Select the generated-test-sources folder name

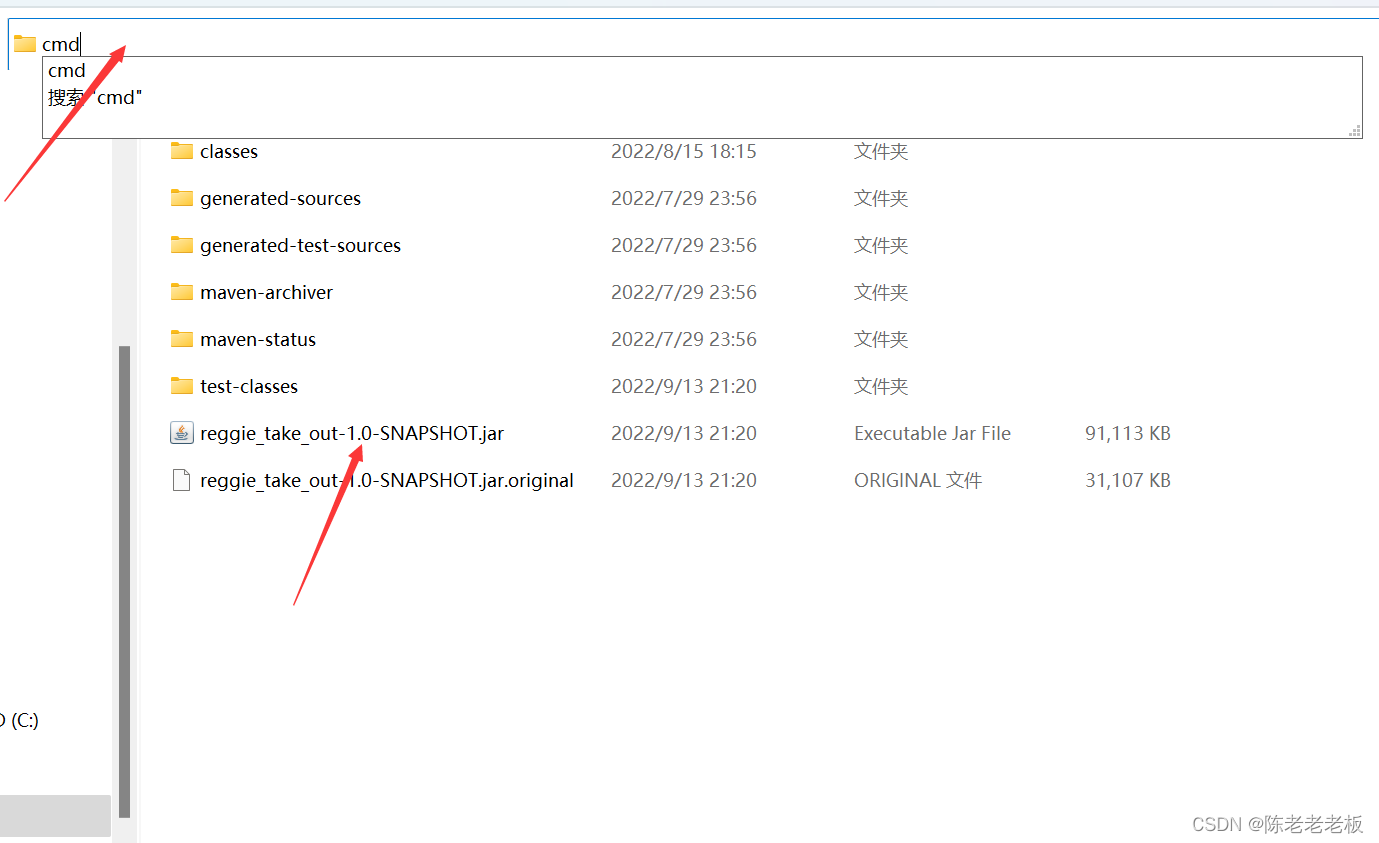[x=301, y=246]
